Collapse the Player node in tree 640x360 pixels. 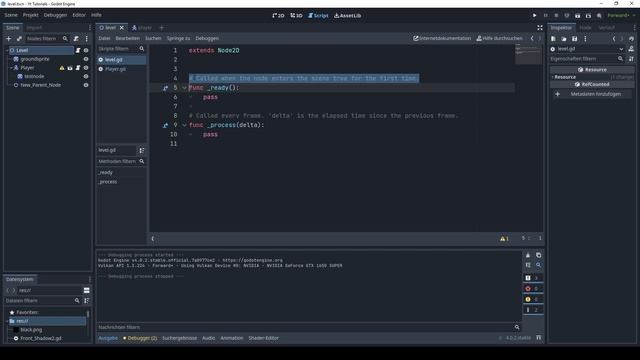pyautogui.click(x=11, y=68)
